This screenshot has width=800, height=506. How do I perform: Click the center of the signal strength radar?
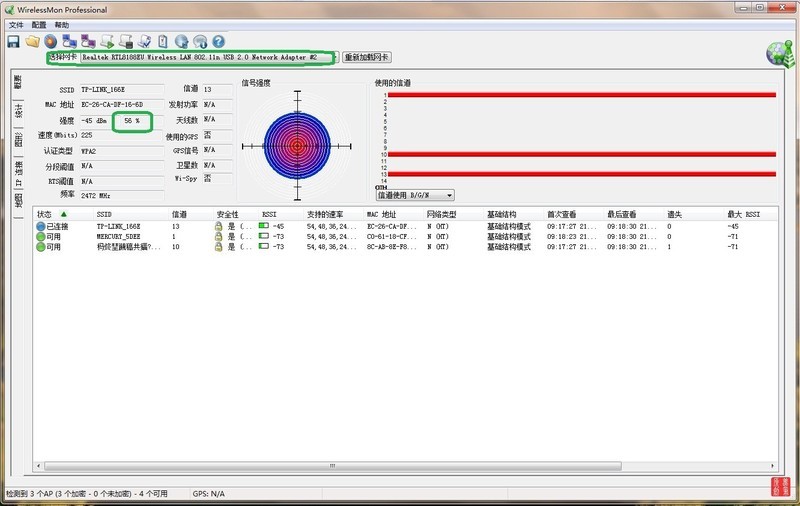[x=297, y=146]
